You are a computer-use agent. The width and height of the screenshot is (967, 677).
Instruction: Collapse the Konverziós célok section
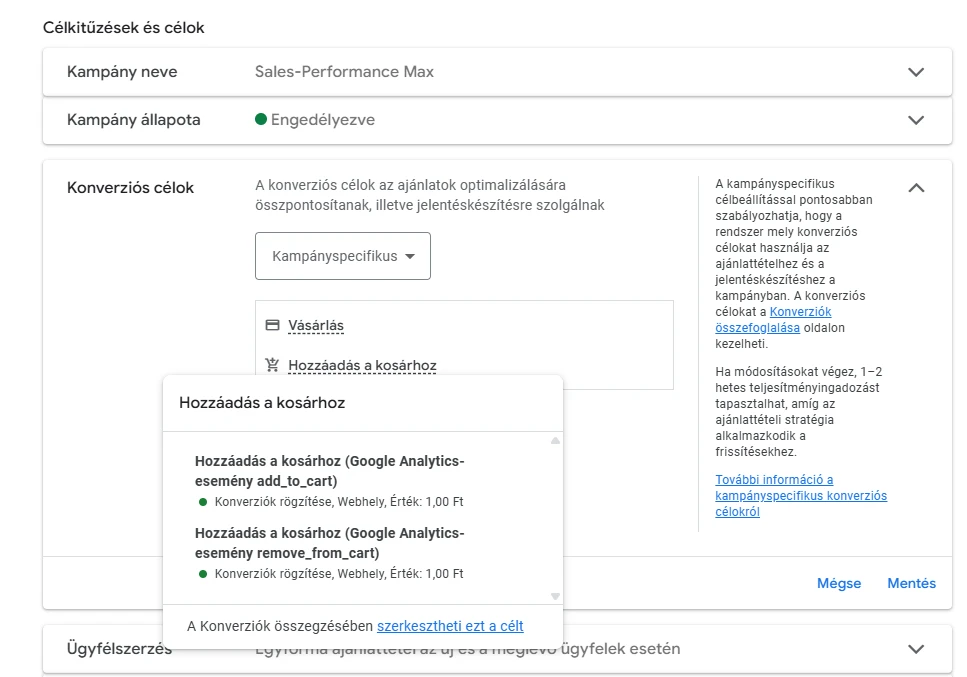[x=916, y=187]
